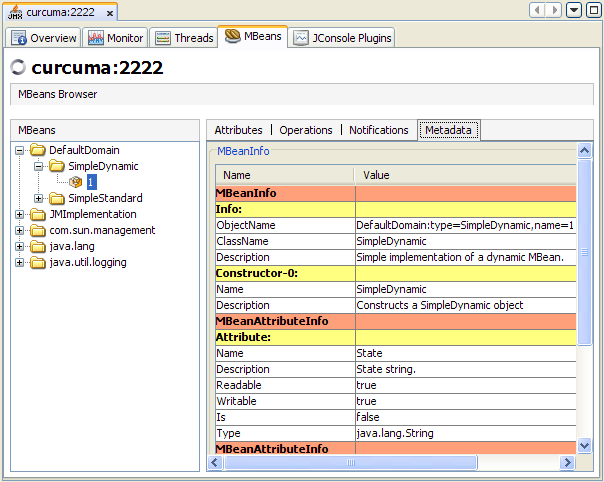Show the Attributes tab
Image resolution: width=604 pixels, height=482 pixels.
tap(238, 130)
